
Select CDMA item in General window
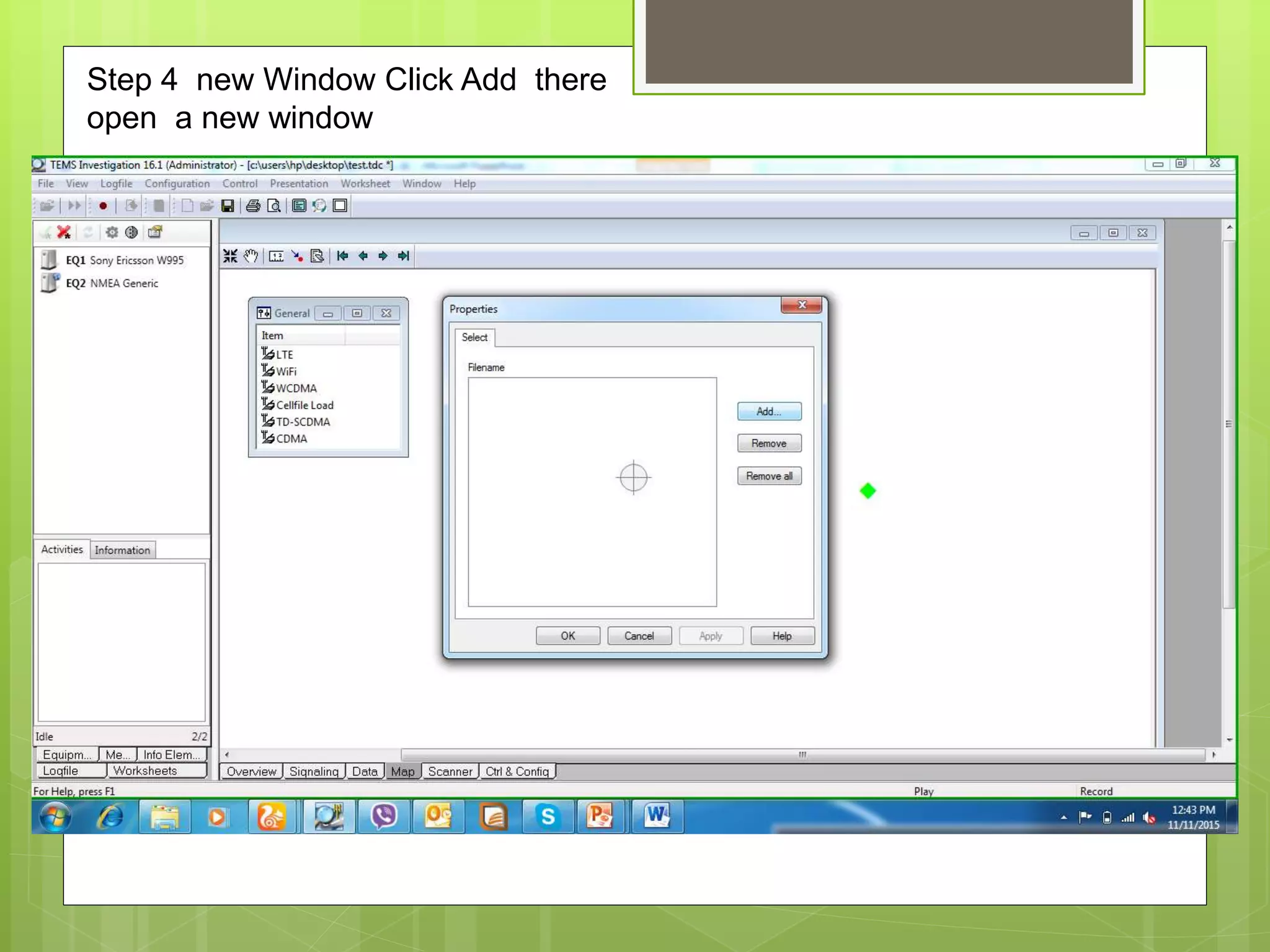[x=285, y=438]
